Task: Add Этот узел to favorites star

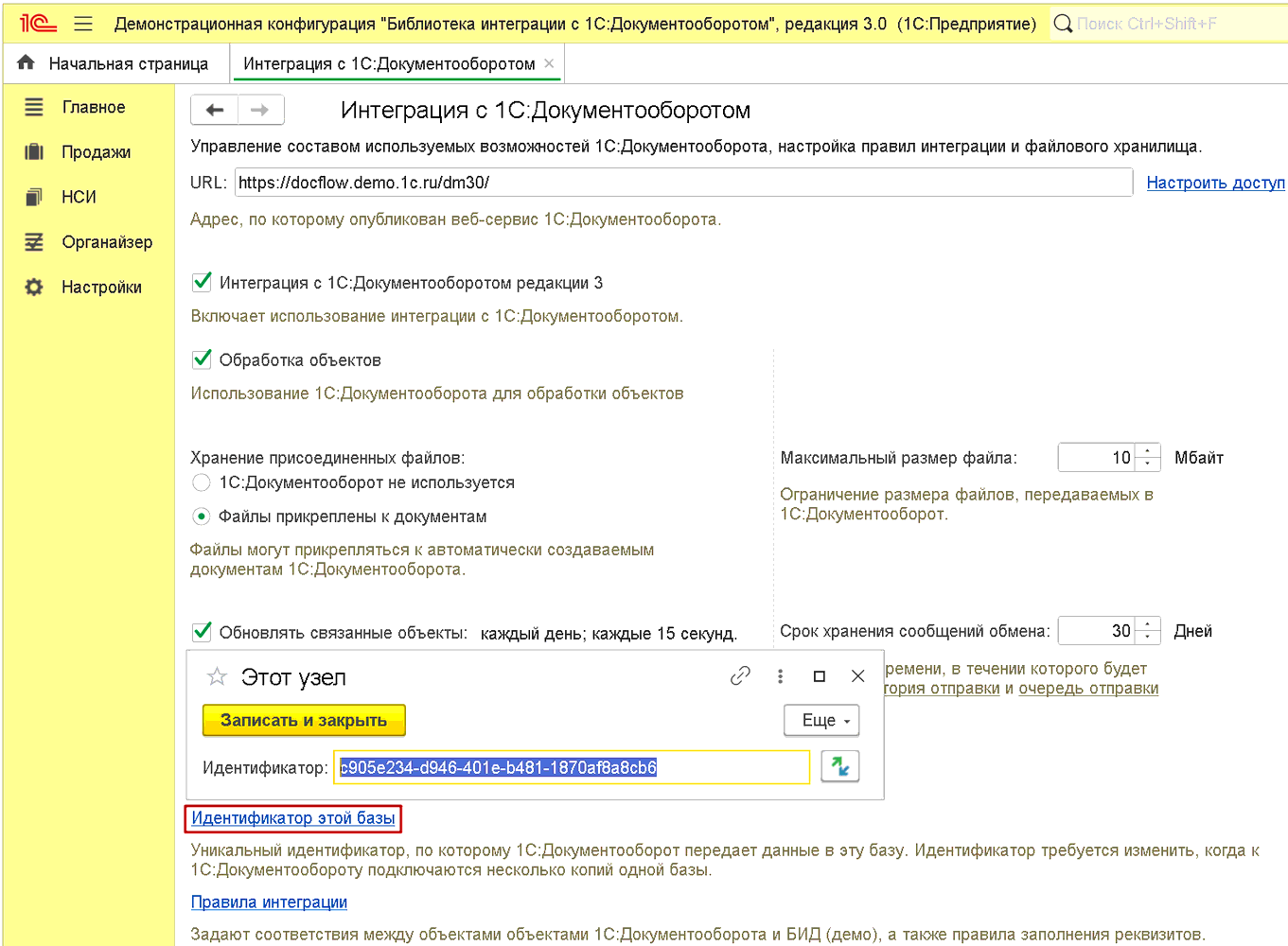Action: (217, 676)
